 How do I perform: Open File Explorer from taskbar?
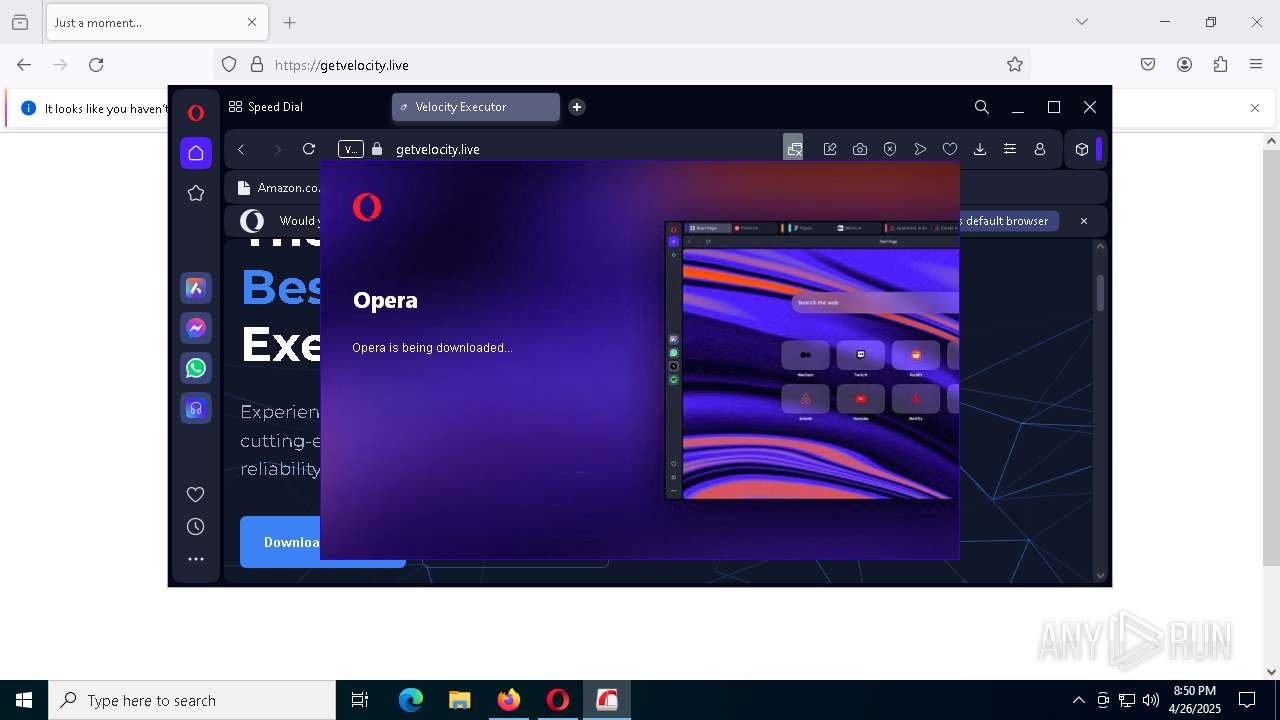(459, 700)
